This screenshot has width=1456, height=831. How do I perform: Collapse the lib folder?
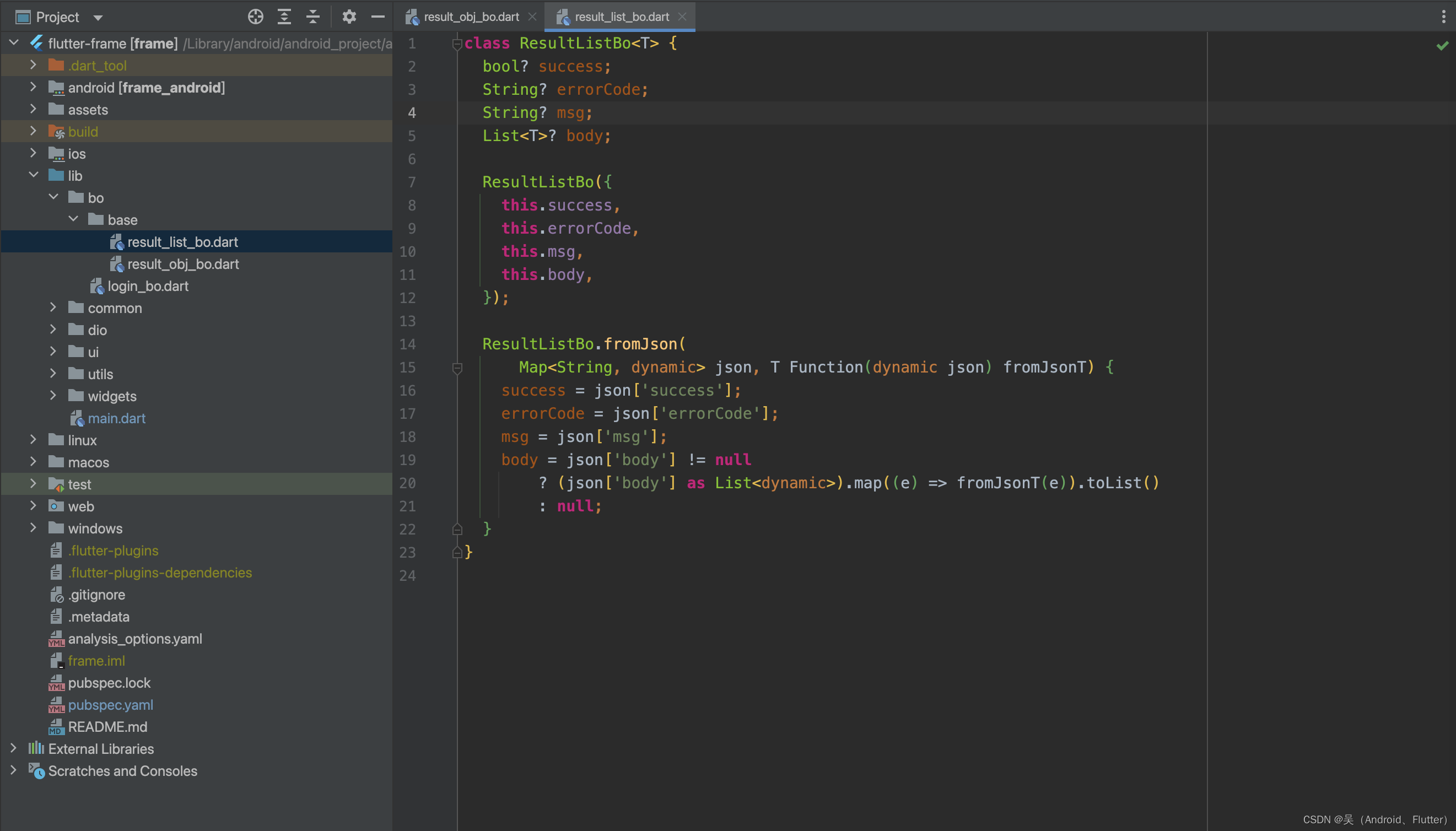pyautogui.click(x=34, y=175)
